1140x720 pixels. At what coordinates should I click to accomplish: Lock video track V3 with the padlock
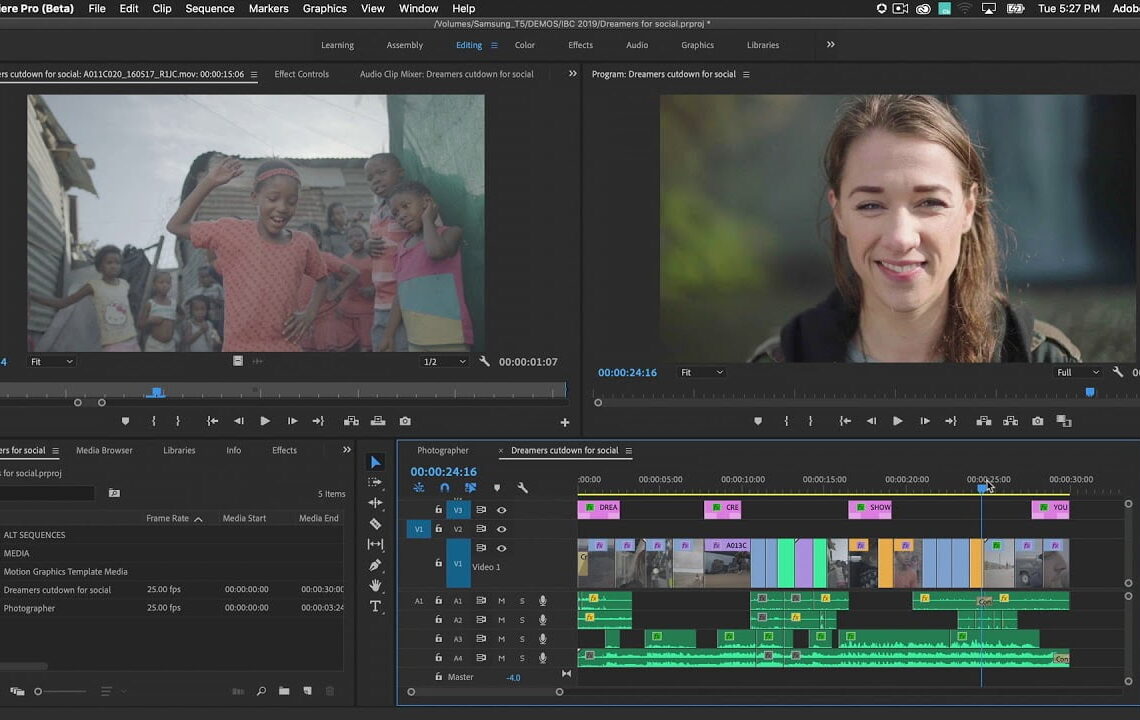tap(439, 508)
